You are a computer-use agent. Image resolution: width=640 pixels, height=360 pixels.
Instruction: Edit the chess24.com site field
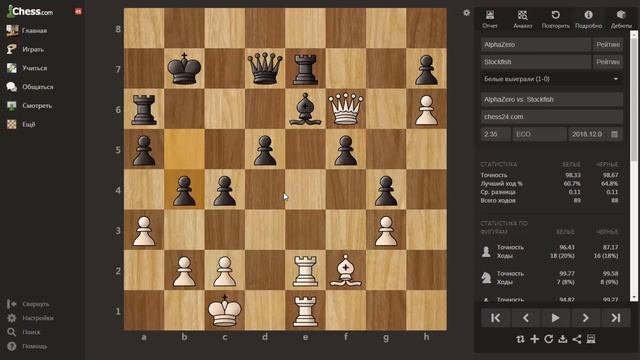[x=551, y=117]
